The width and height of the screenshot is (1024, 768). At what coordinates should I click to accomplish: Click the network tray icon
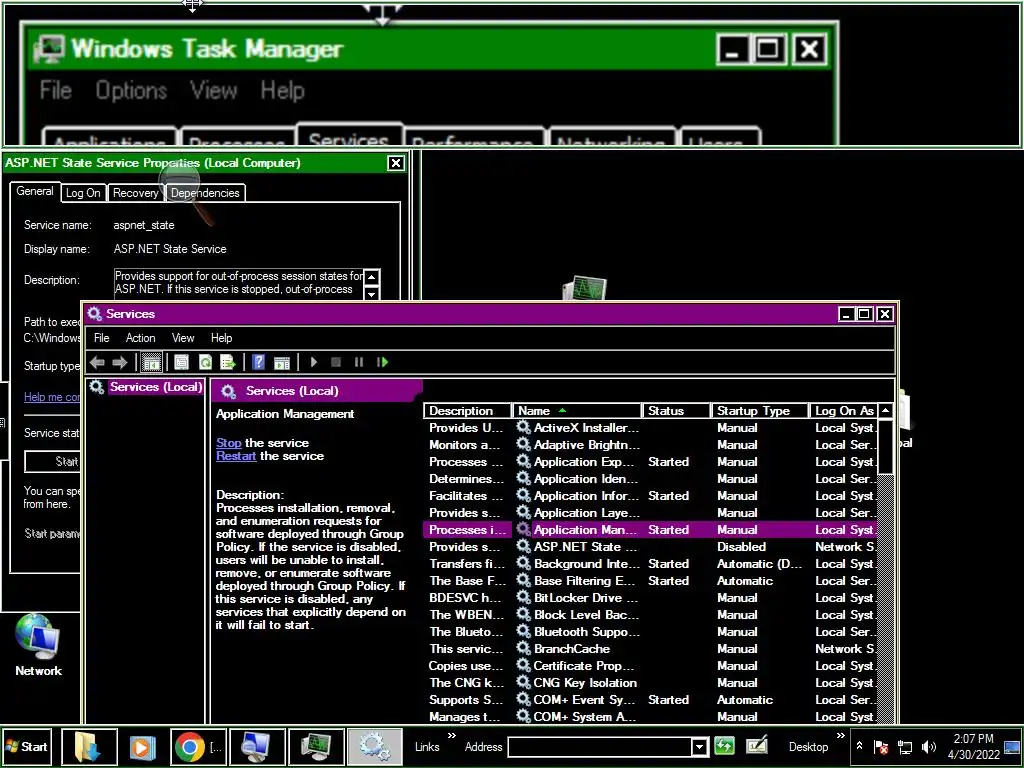[904, 747]
